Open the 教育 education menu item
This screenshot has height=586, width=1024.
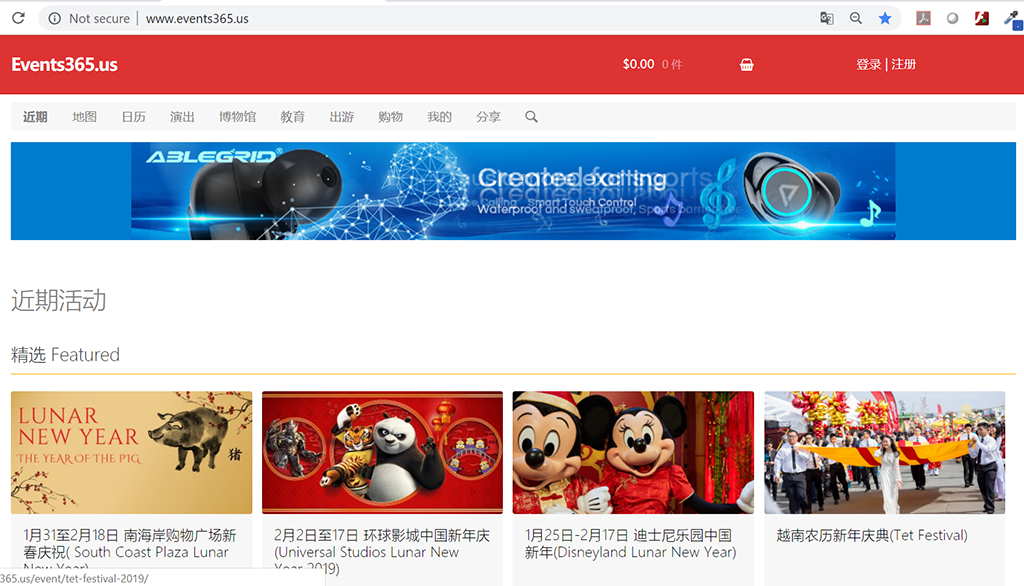click(x=293, y=117)
